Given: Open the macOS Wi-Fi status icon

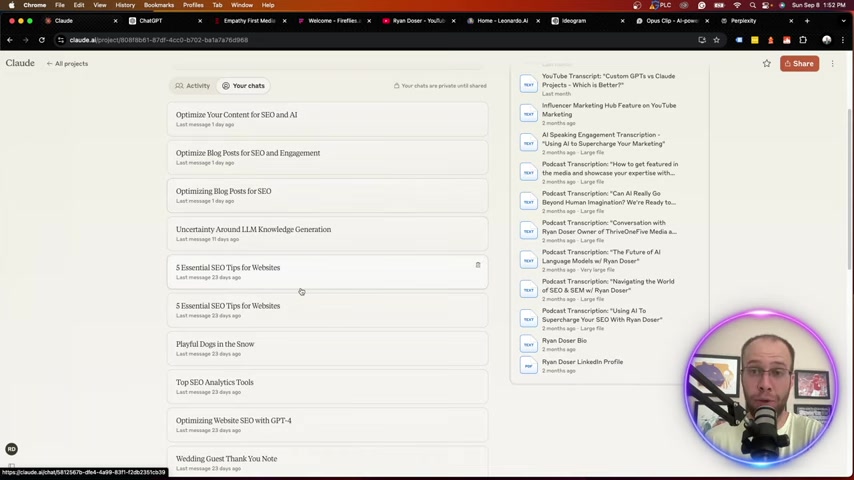Looking at the screenshot, I should point(737,5).
